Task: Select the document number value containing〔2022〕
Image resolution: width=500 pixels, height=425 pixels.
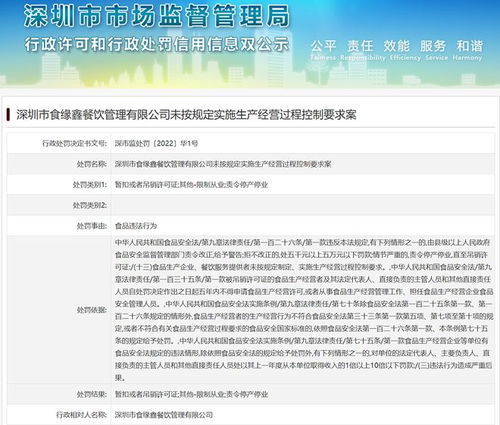Action: (156, 144)
